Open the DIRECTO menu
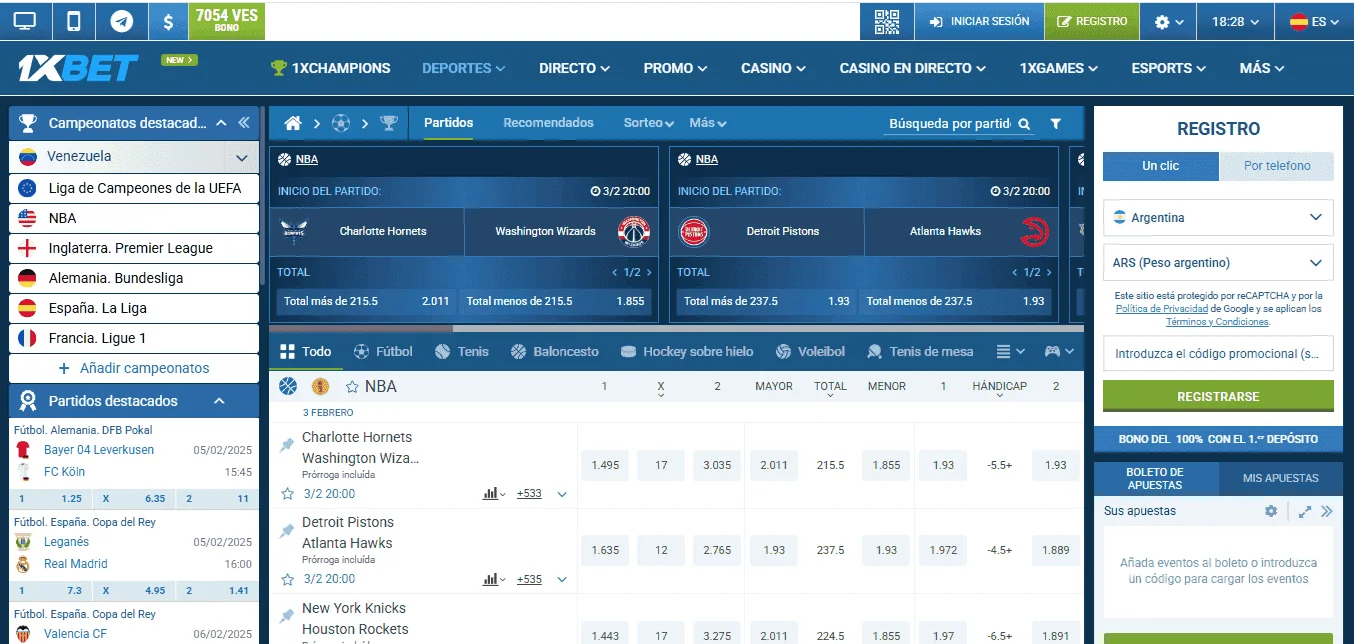1354x644 pixels. [x=574, y=68]
